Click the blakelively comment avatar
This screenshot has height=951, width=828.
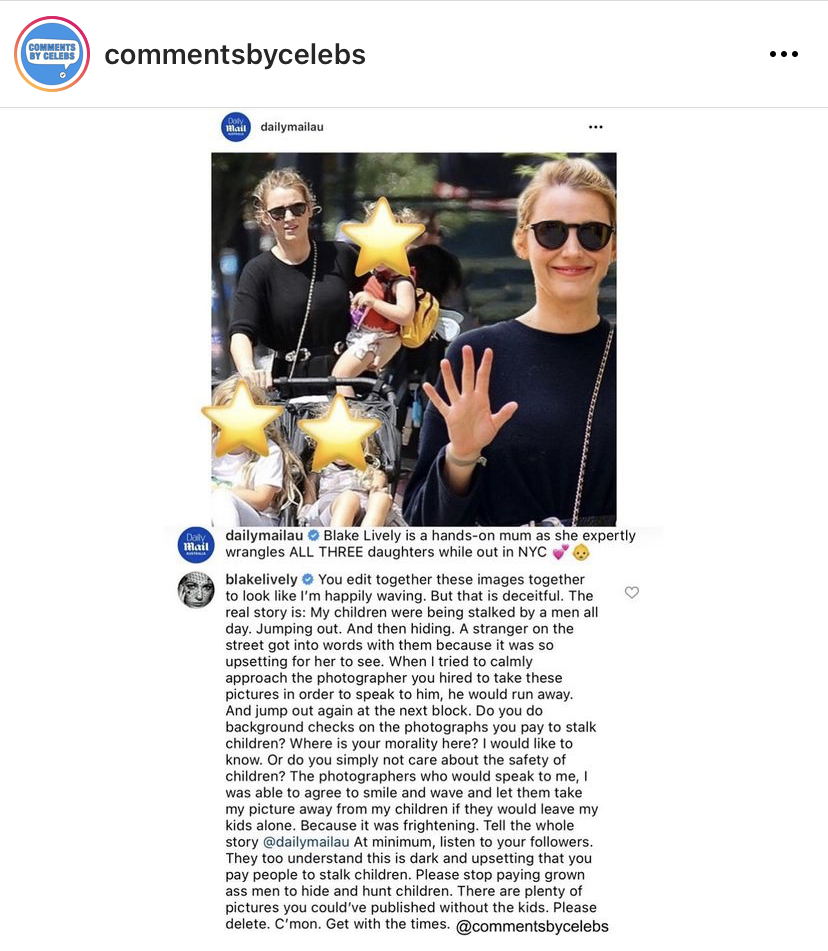[x=196, y=589]
